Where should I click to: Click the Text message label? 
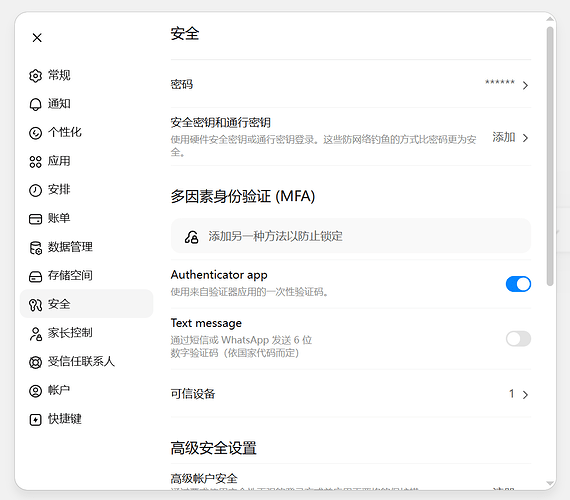[206, 323]
